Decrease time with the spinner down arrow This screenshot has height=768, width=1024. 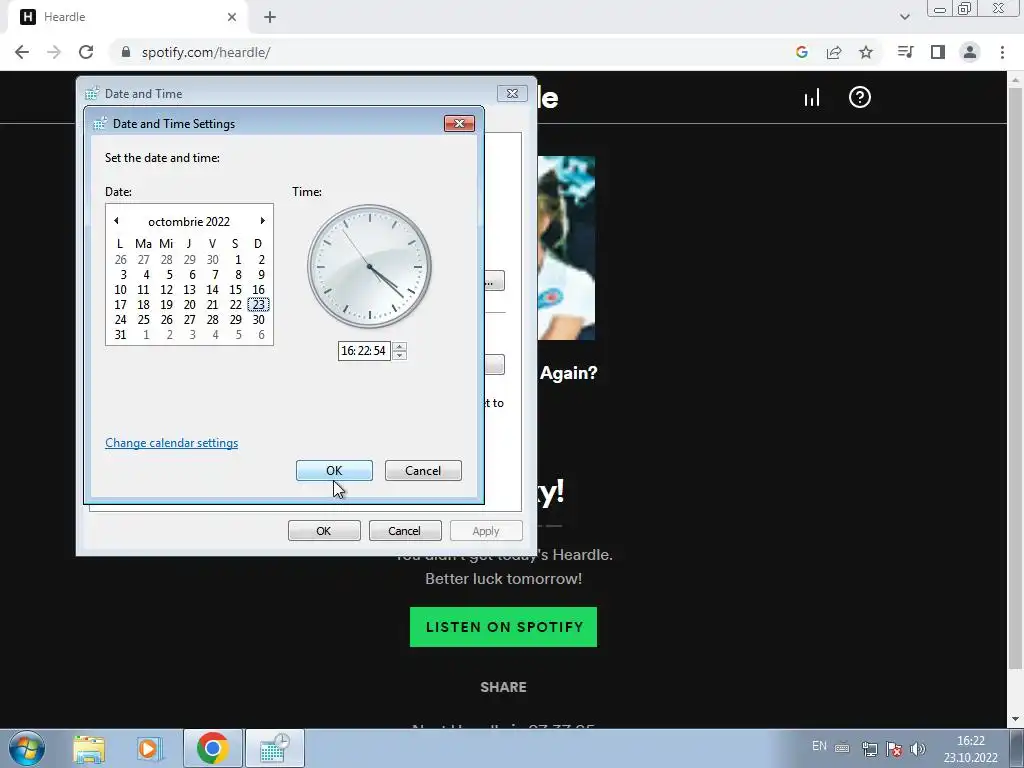click(400, 355)
